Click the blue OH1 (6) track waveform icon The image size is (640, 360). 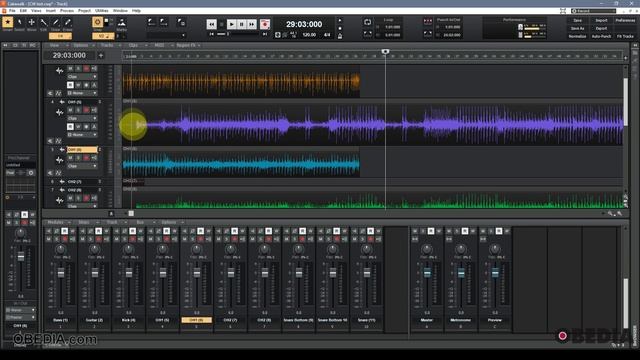pyautogui.click(x=60, y=160)
